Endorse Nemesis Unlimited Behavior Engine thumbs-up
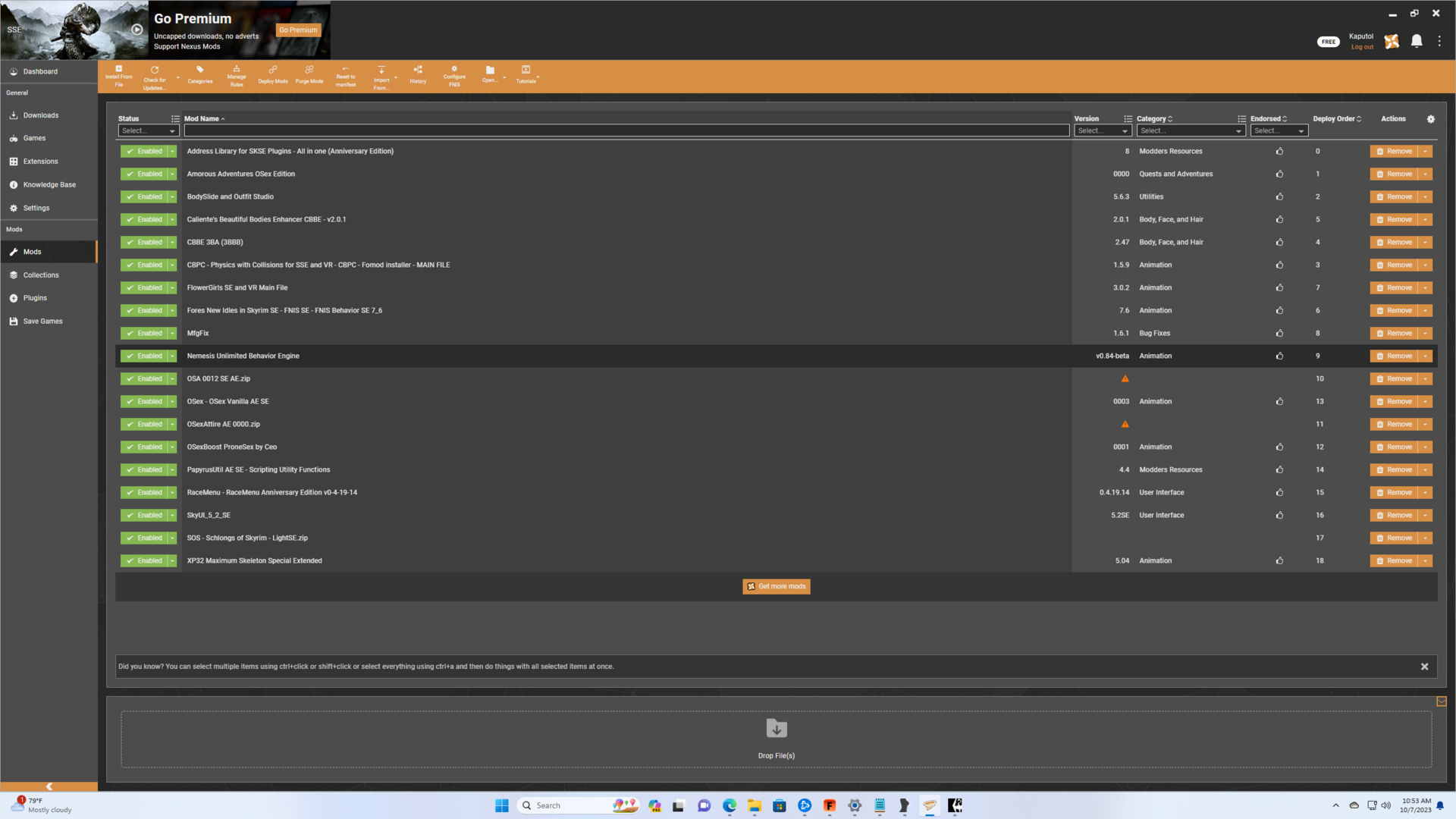 pos(1280,356)
